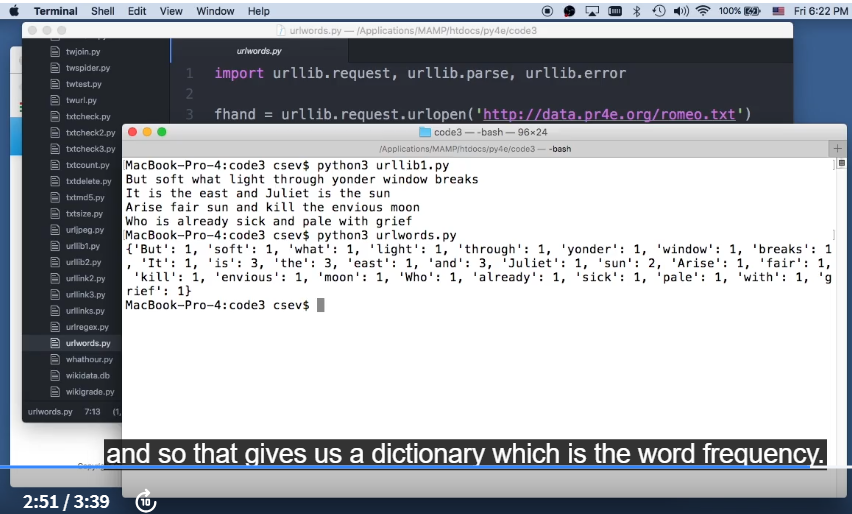Click the clock showing Fri 6:22 PM
Viewport: 852px width, 514px height.
point(820,11)
